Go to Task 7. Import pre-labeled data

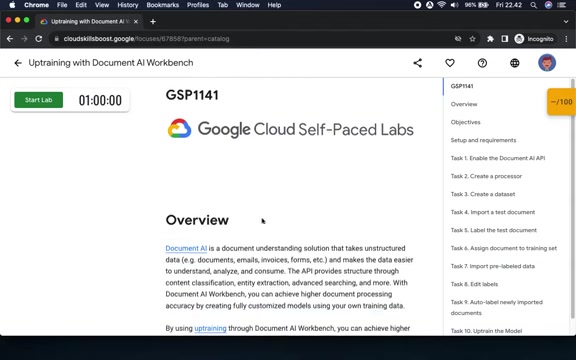493,266
